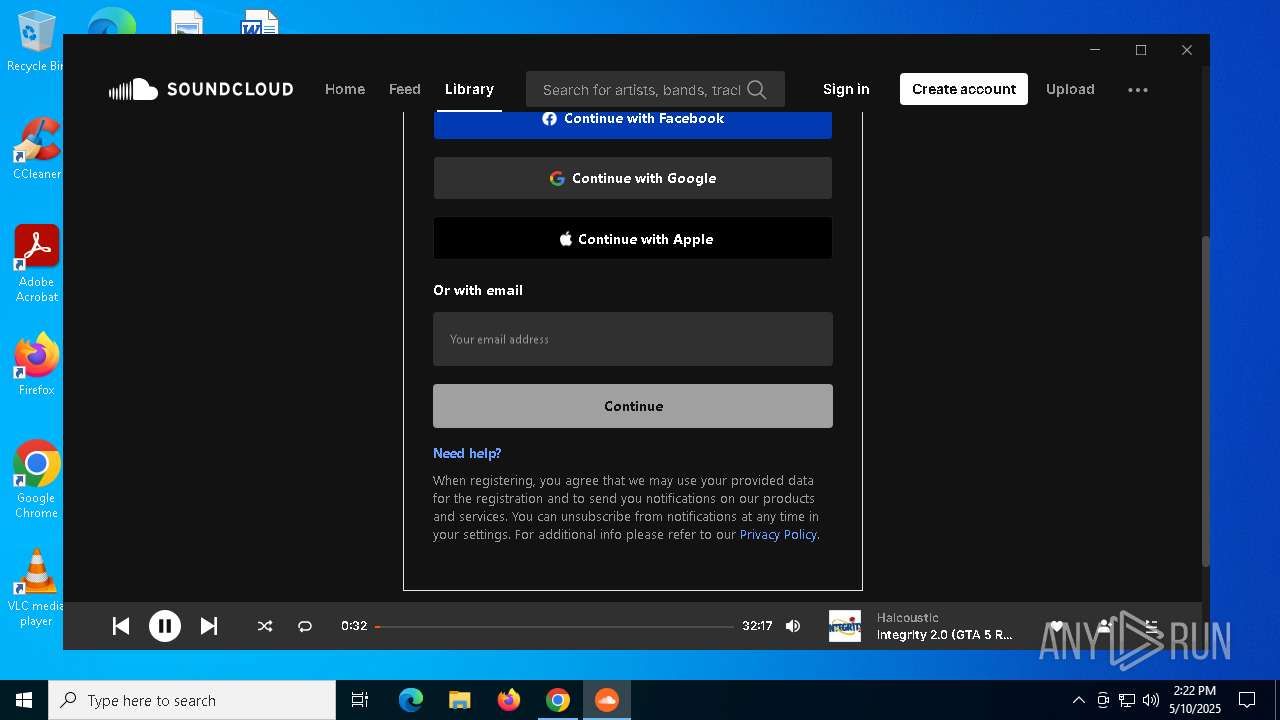Click the playback progress bar
Screen dimensions: 1280x720
(554, 626)
